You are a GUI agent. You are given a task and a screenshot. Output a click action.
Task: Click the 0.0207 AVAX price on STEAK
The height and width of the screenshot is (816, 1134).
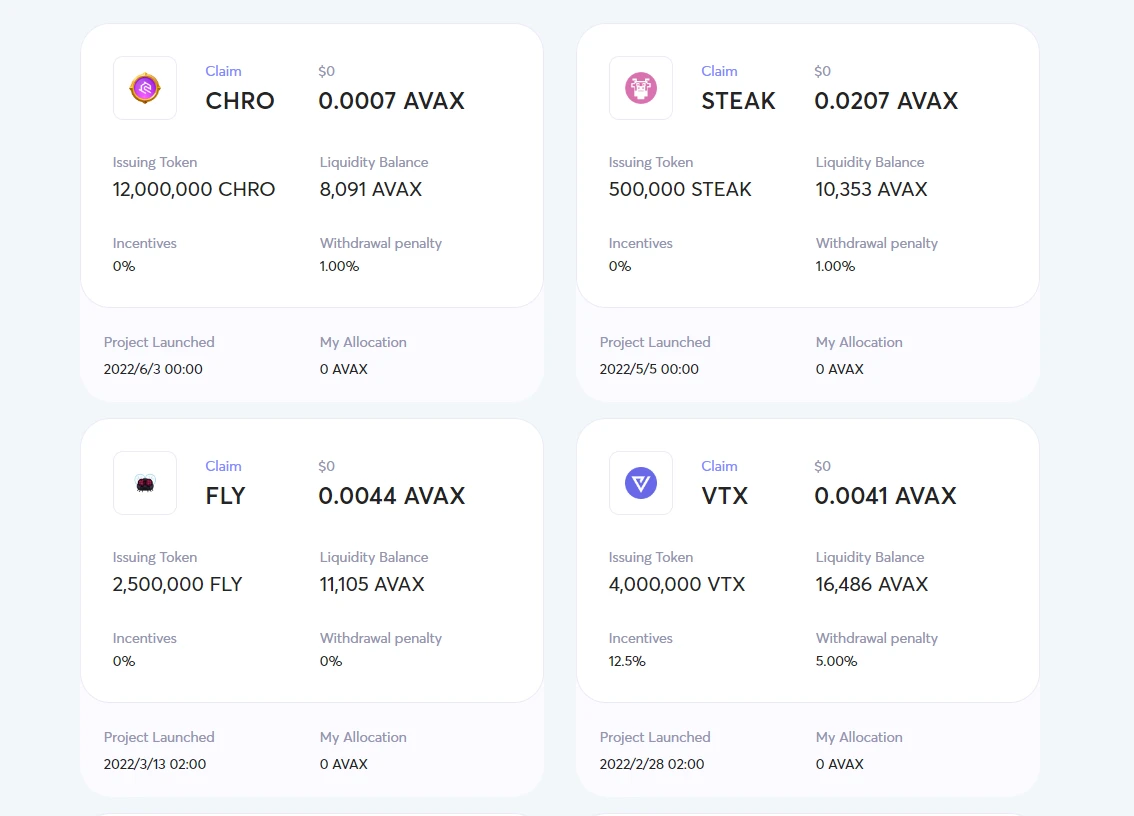886,101
